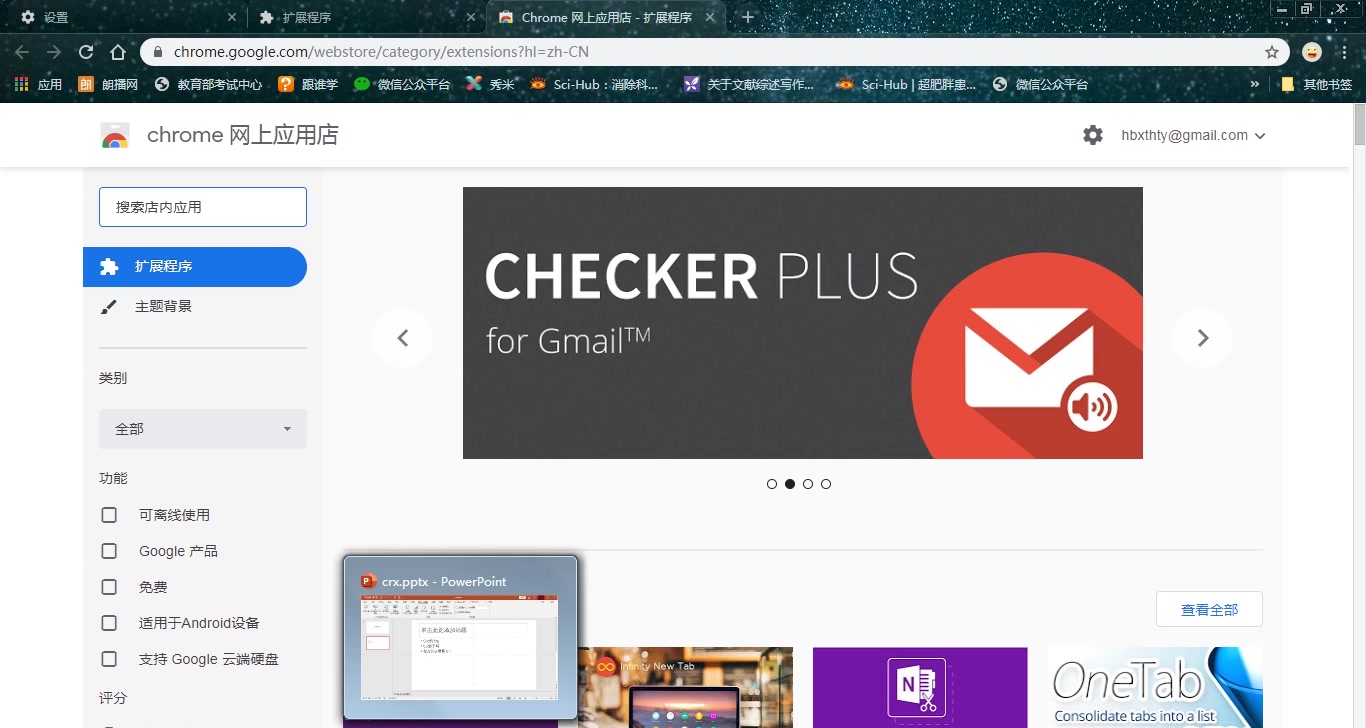Reload the current web page
This screenshot has width=1366, height=728.
click(x=86, y=52)
